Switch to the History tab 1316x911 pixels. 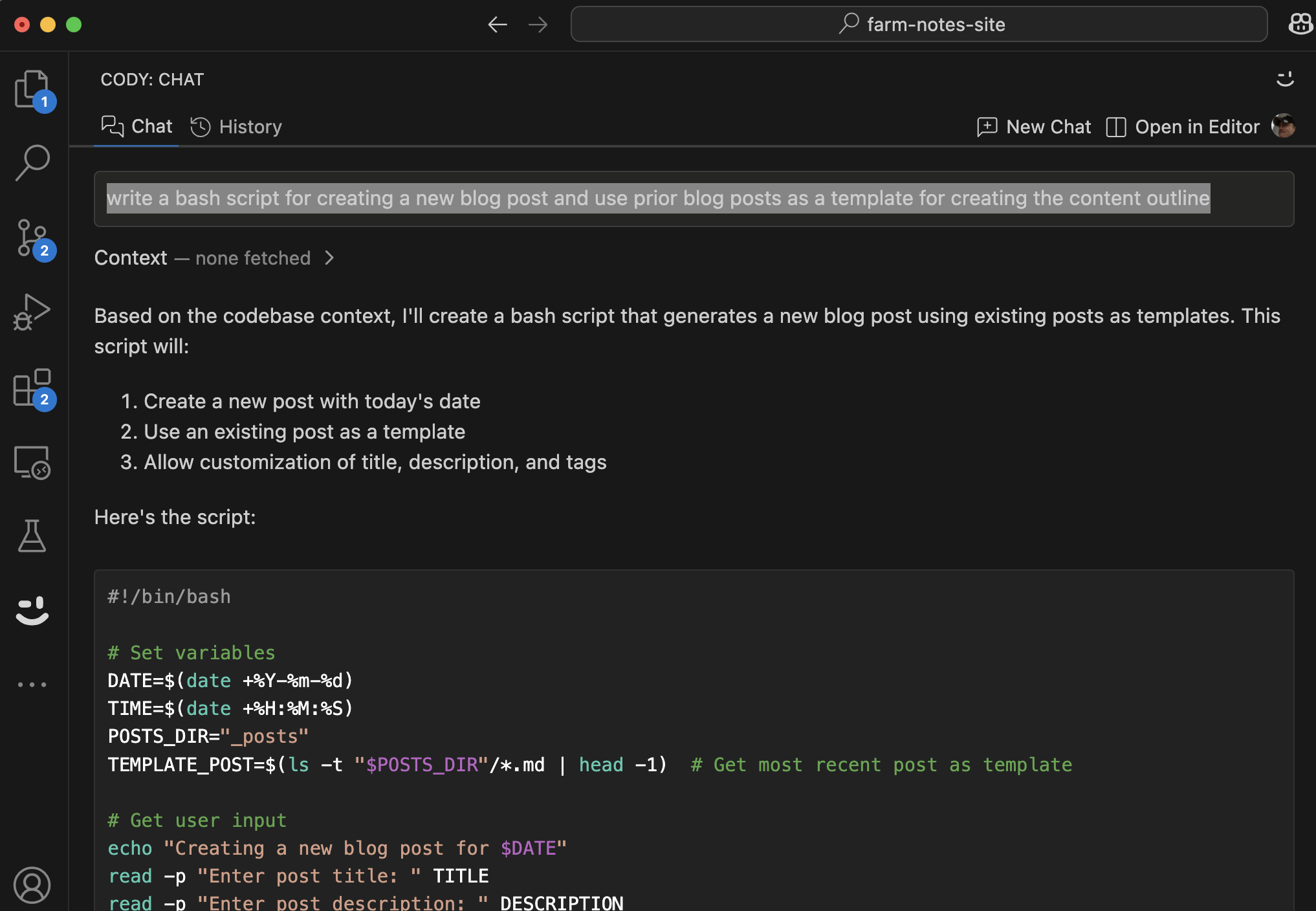pos(236,126)
